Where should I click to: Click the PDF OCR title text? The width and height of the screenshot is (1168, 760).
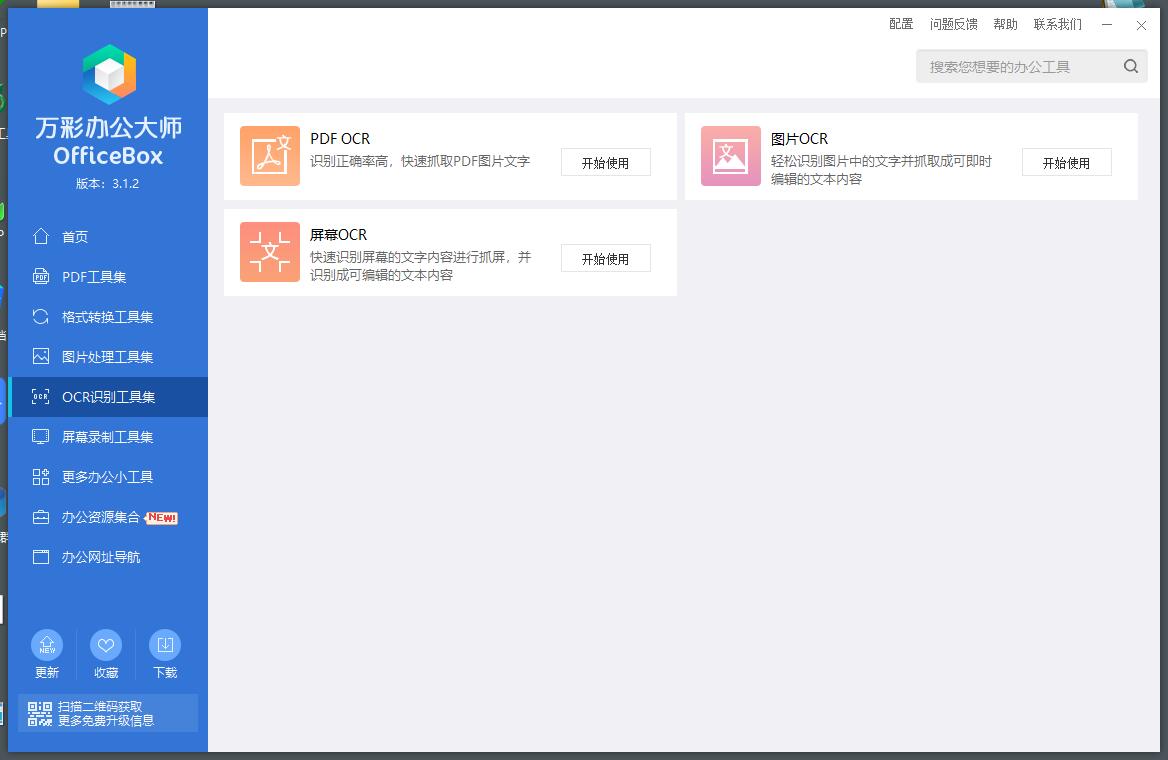[340, 139]
